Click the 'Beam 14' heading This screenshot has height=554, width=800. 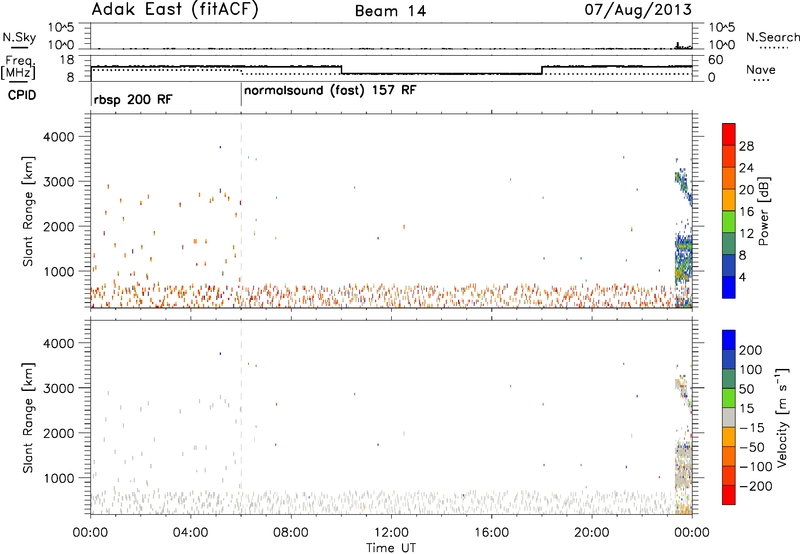coord(390,11)
